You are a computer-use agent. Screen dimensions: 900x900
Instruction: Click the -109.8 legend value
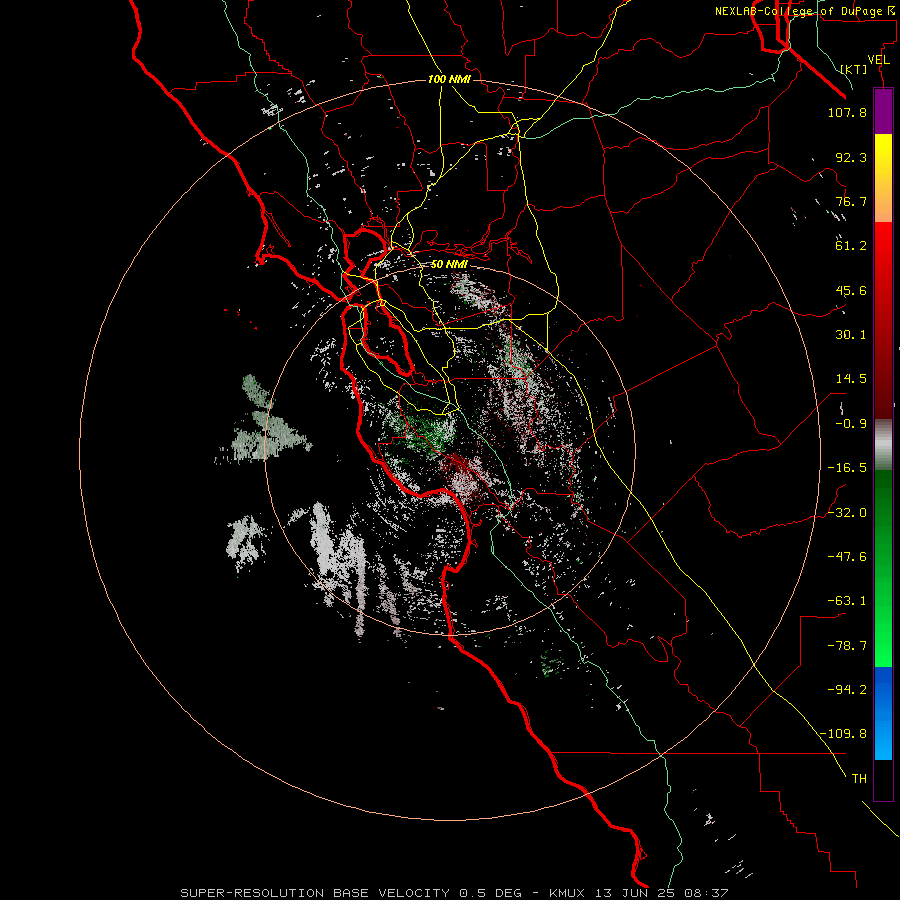[x=843, y=734]
